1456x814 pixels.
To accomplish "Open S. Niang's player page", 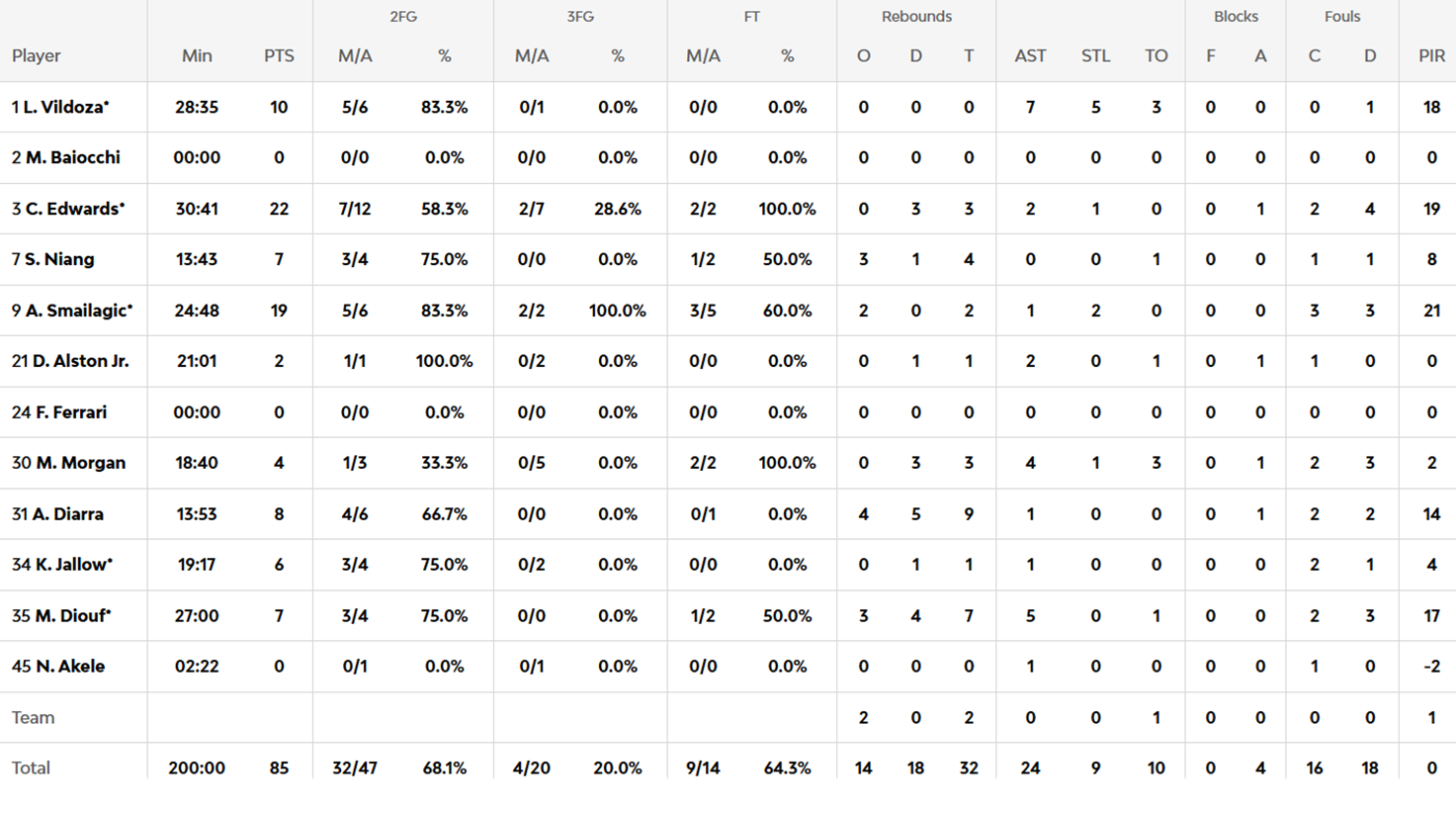I will click(x=59, y=259).
